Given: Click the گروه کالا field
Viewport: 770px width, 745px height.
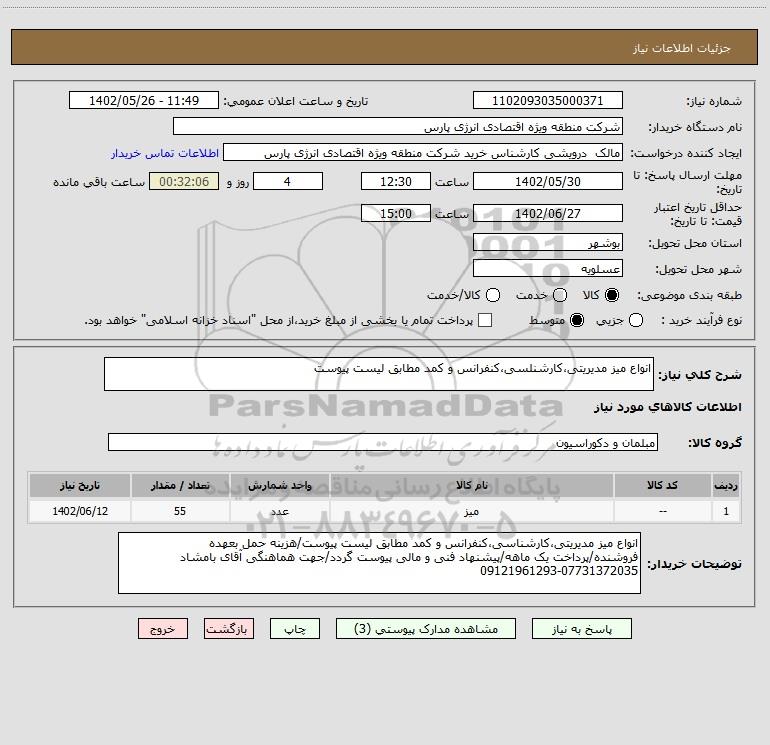Looking at the screenshot, I should click(x=382, y=442).
